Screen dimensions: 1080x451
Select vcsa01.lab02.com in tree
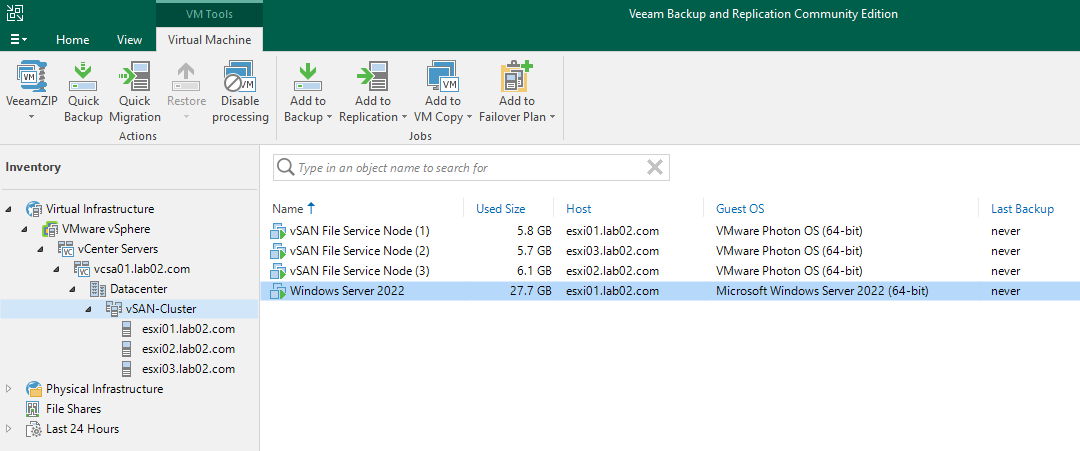(142, 269)
